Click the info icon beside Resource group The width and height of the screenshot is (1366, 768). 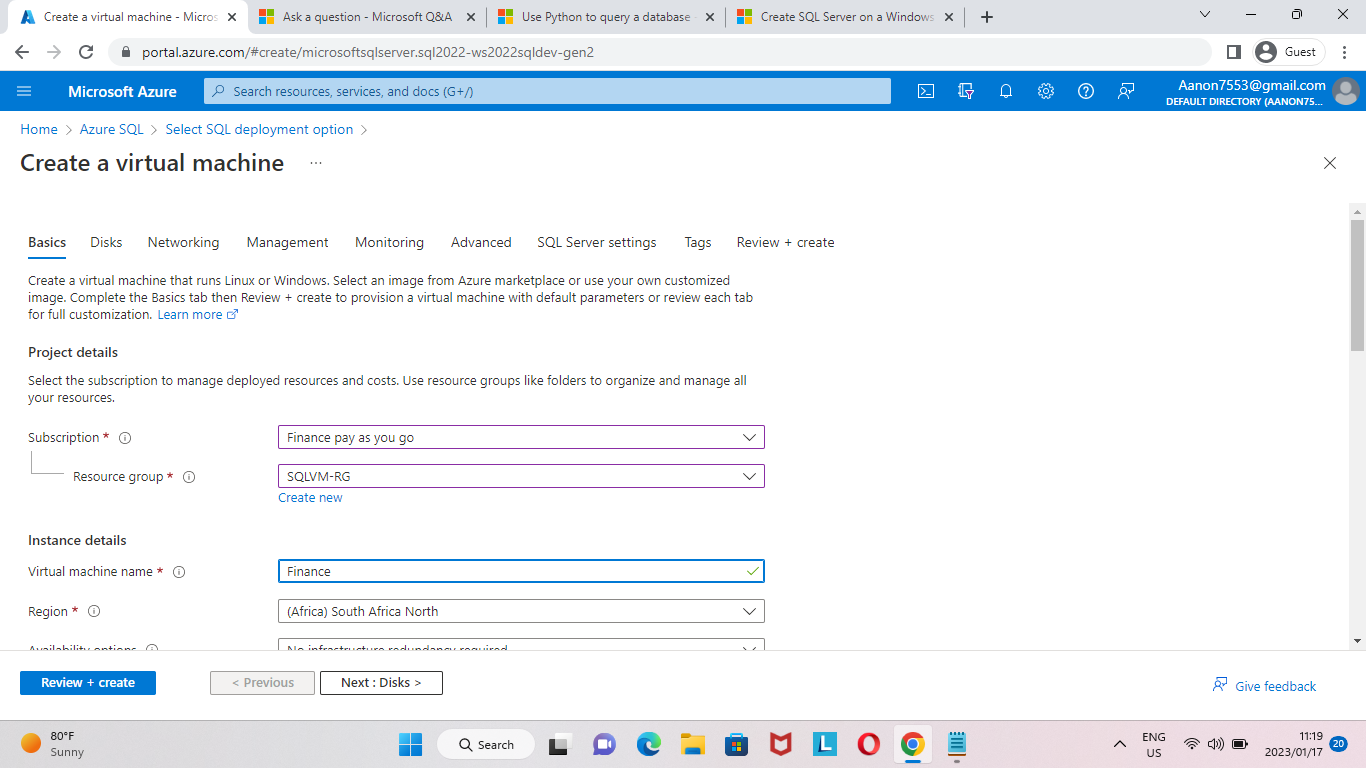click(189, 477)
